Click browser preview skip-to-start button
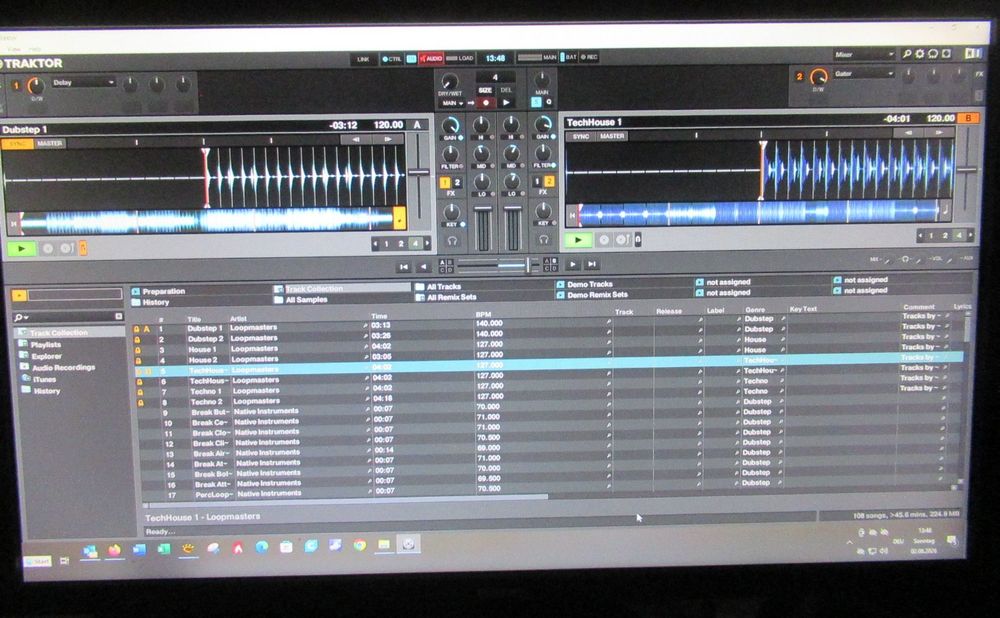This screenshot has width=1000, height=618. (404, 267)
